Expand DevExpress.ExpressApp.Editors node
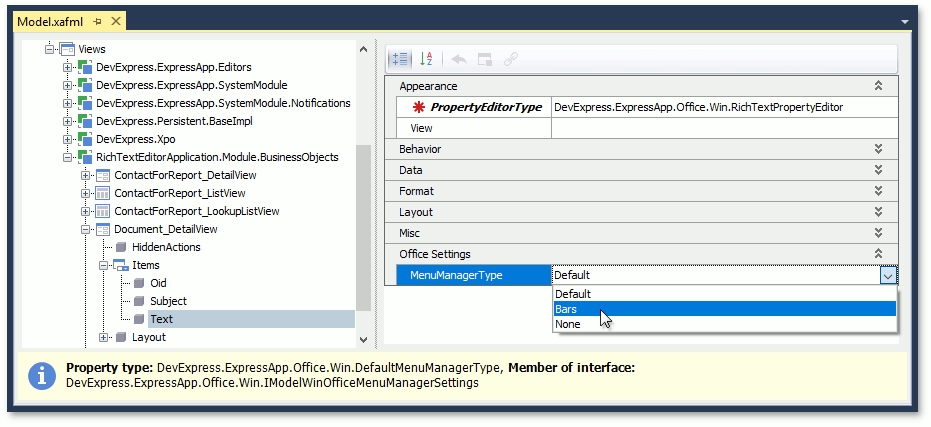This screenshot has width=931, height=427. [67, 67]
